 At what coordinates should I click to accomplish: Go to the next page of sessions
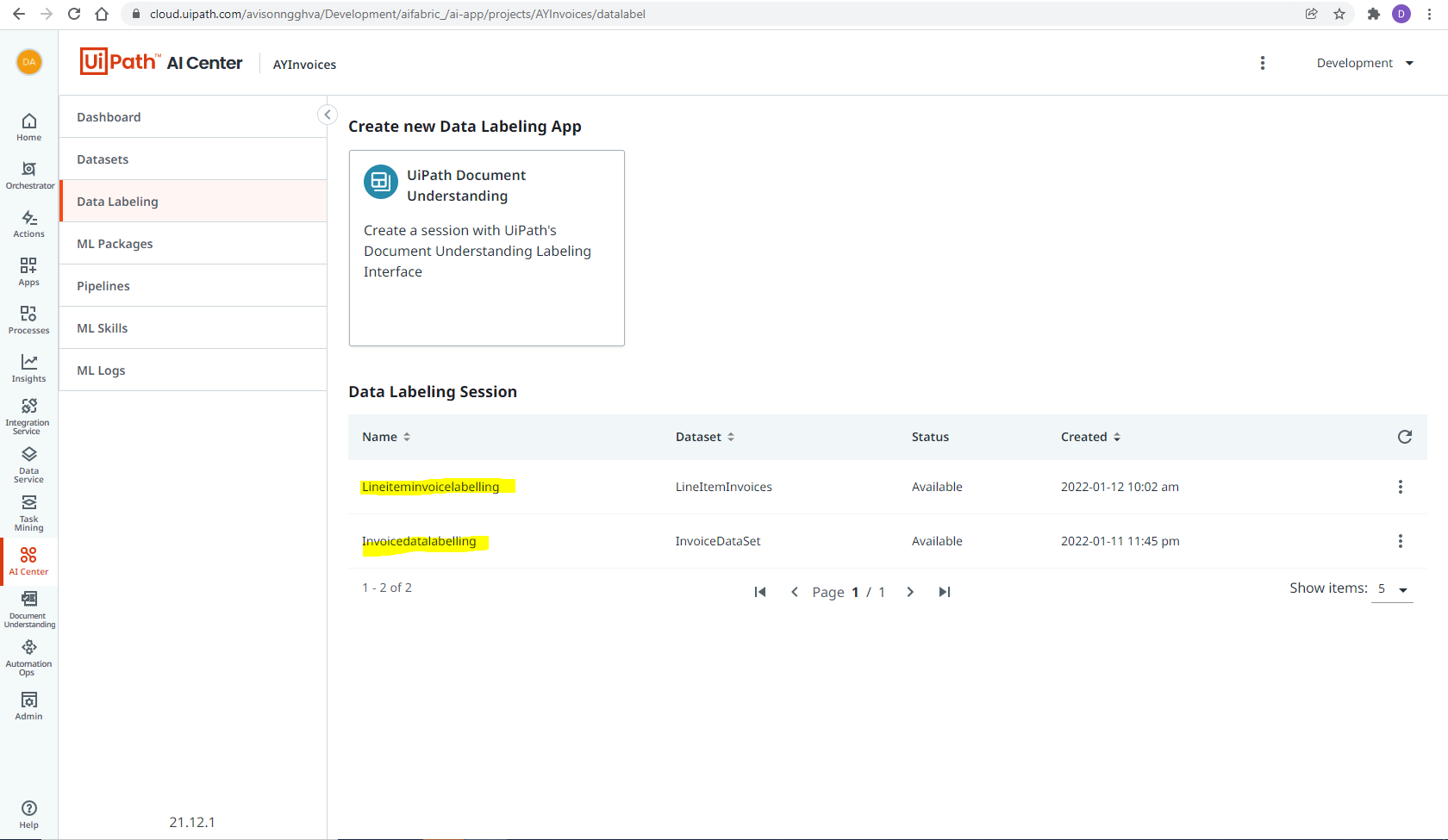[910, 592]
